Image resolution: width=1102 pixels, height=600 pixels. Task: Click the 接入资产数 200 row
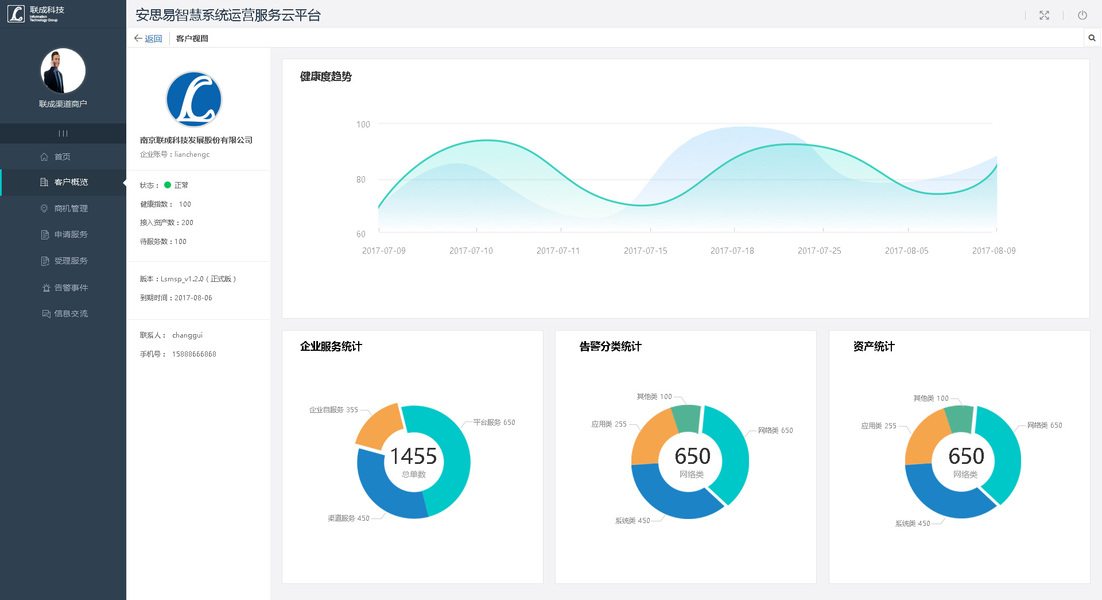(x=167, y=223)
